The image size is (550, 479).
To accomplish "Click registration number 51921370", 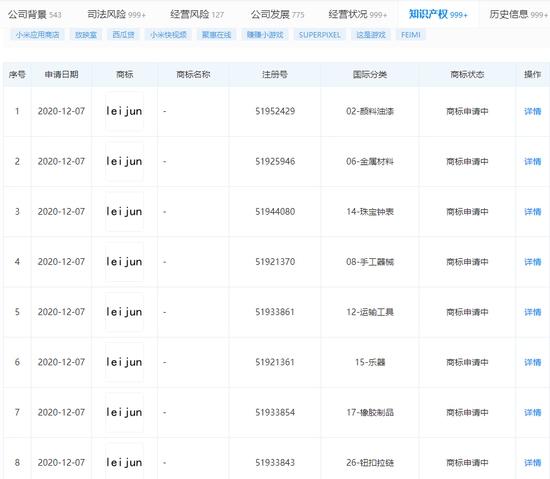I will tap(275, 262).
